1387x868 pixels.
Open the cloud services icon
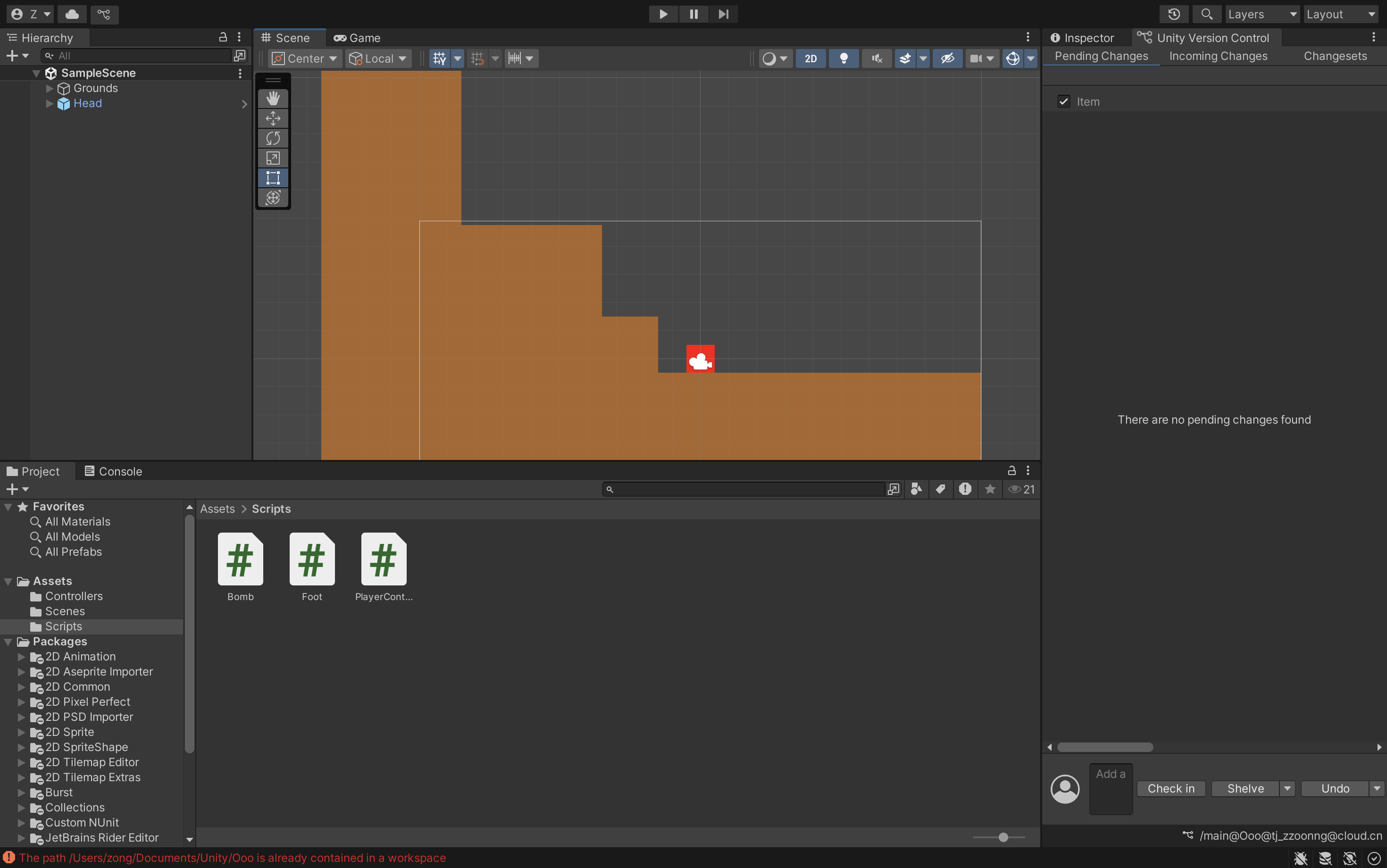(x=72, y=14)
